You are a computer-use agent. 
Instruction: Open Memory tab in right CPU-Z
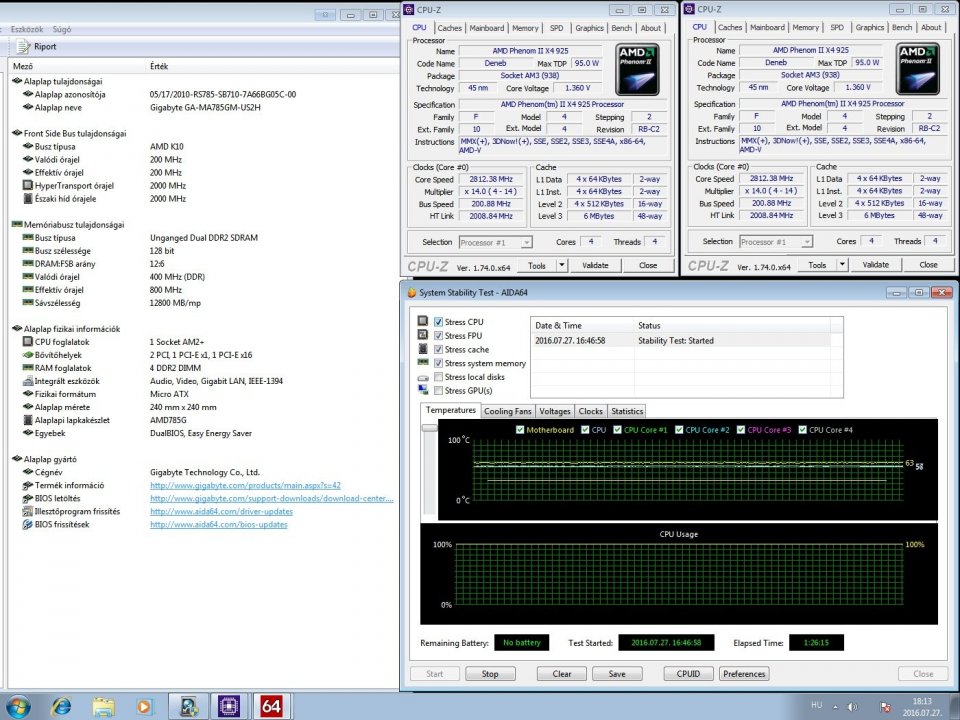(805, 28)
